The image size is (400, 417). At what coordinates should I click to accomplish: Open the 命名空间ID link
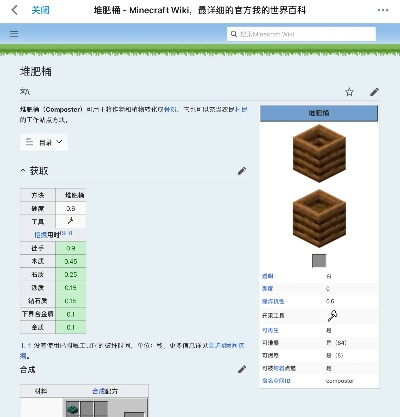click(x=276, y=381)
